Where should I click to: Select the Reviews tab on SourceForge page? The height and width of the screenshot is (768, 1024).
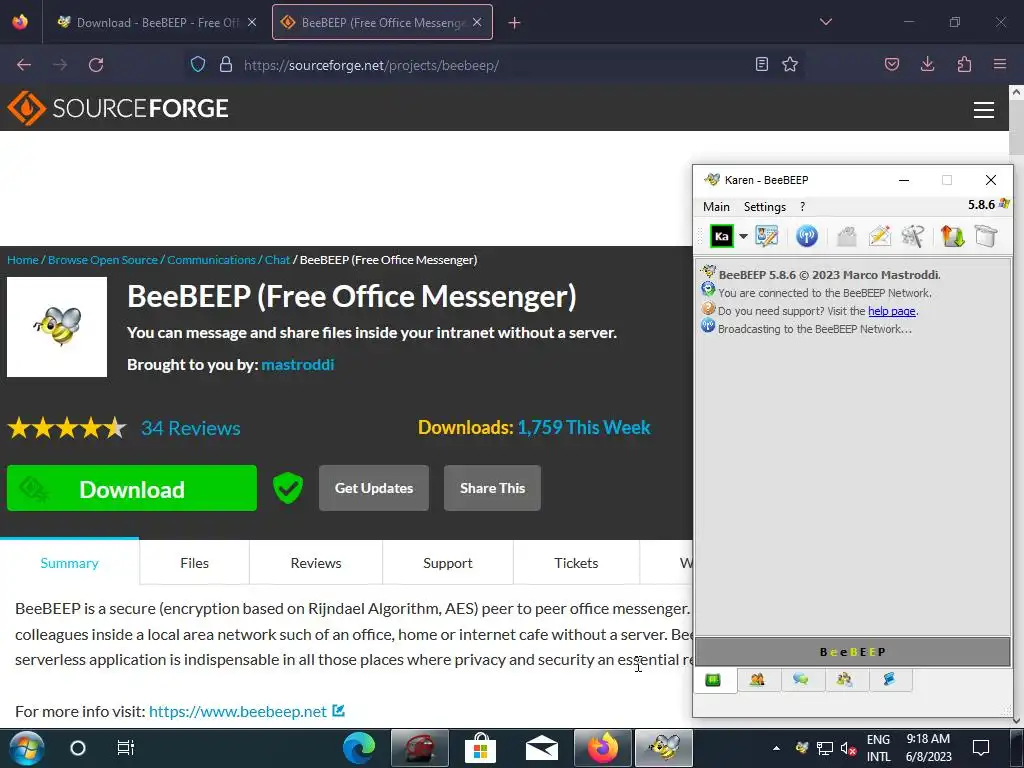(x=316, y=562)
